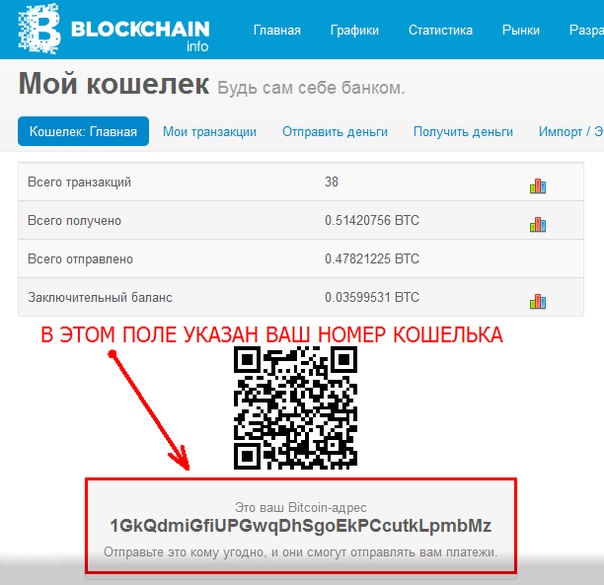Open chart icon for Всего получено row
Viewport: 604px width, 585px height.
[538, 225]
